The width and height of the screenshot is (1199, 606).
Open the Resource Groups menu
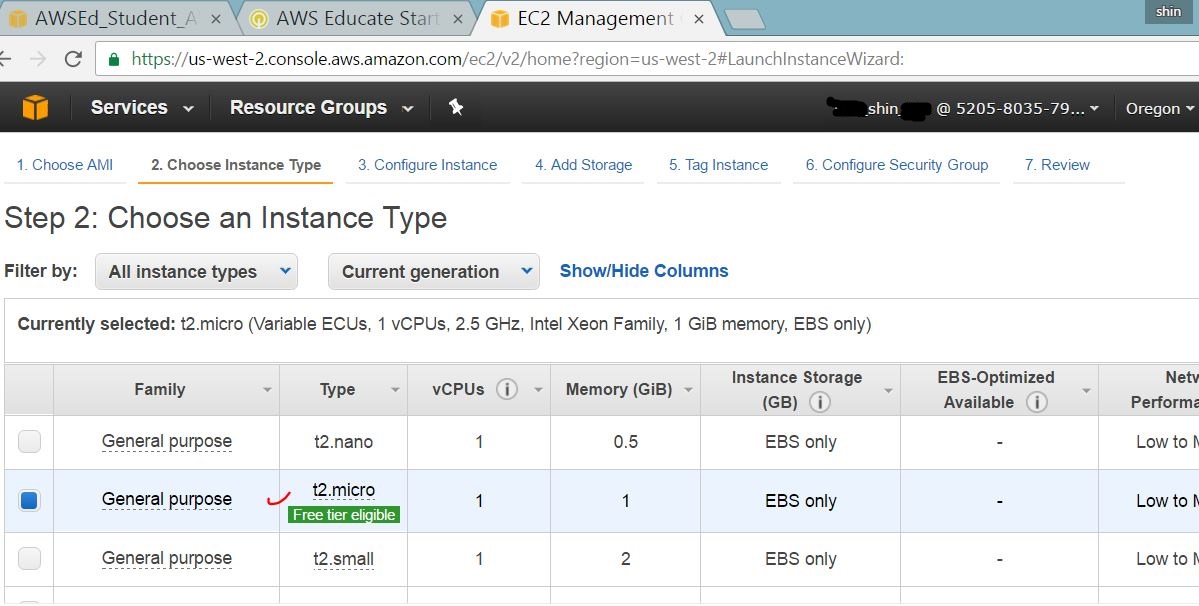coord(321,108)
